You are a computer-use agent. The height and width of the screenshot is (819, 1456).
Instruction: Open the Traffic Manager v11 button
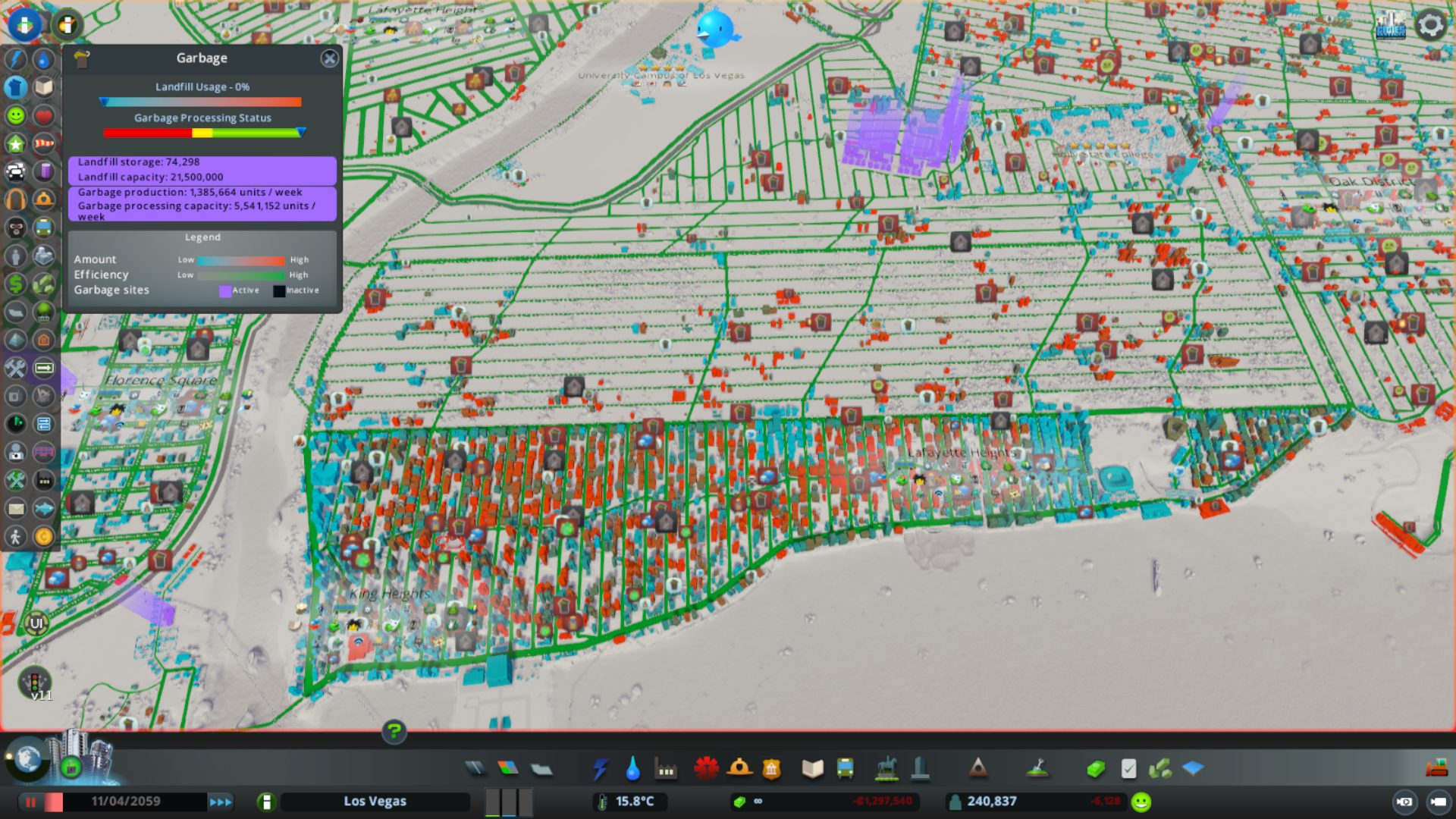point(35,683)
